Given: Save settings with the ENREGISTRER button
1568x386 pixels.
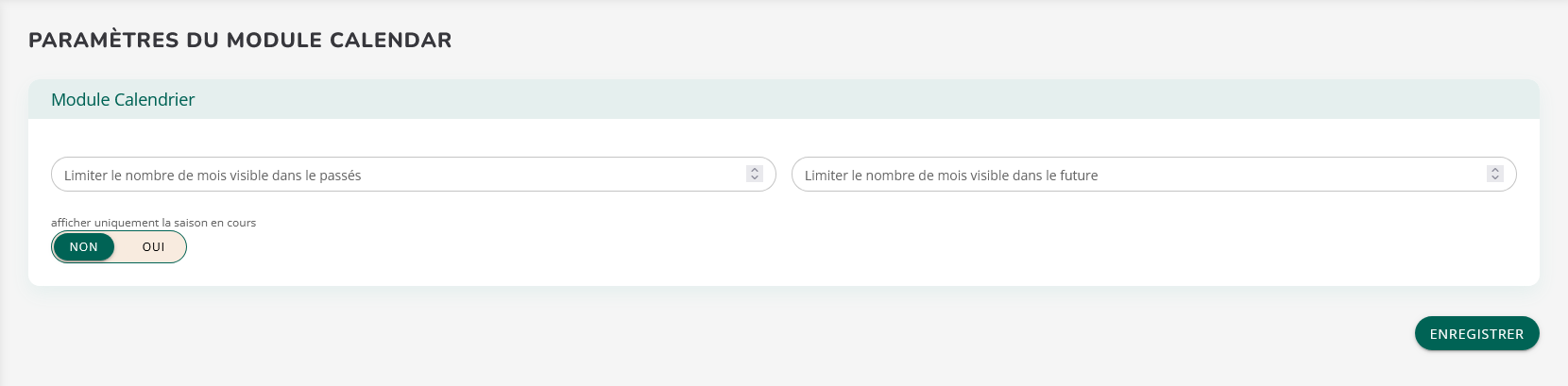Looking at the screenshot, I should (x=1476, y=334).
